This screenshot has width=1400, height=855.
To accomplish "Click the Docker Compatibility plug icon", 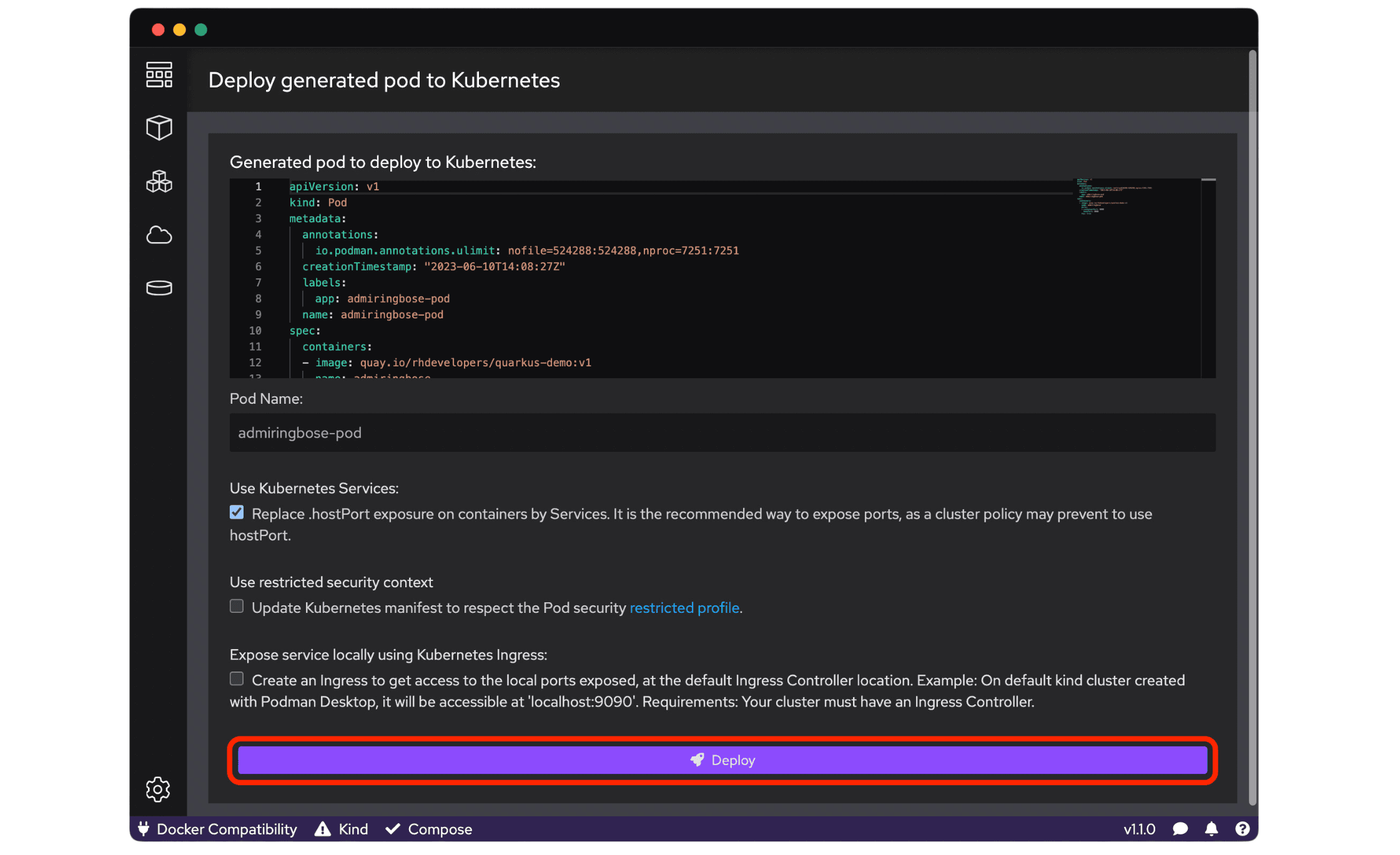I will pos(144,829).
